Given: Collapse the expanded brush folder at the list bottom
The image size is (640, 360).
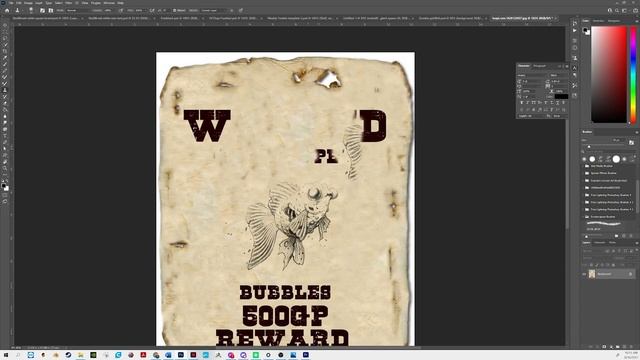Looking at the screenshot, I should 583,217.
